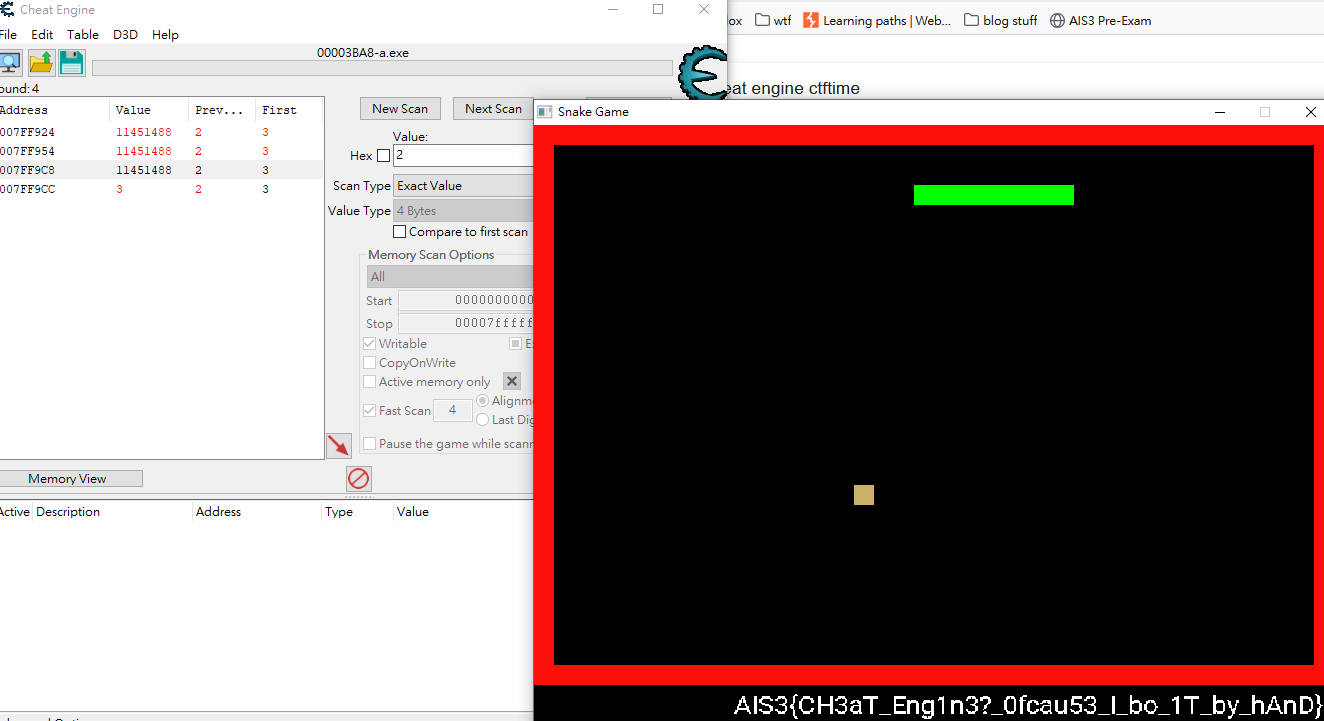The image size is (1324, 721).
Task: Click the floppy disk save icon
Action: click(72, 63)
